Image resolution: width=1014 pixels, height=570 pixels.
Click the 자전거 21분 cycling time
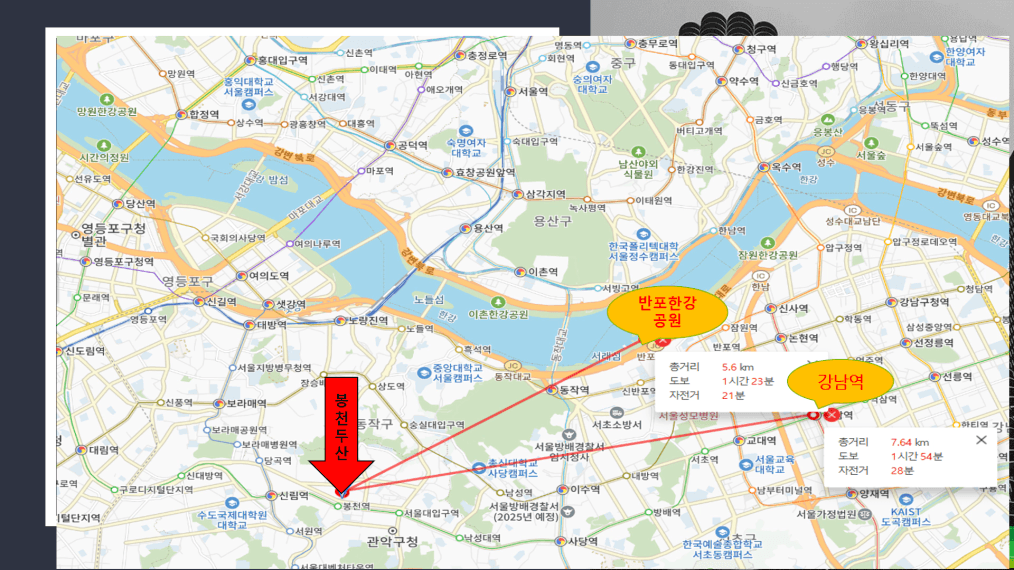point(733,395)
